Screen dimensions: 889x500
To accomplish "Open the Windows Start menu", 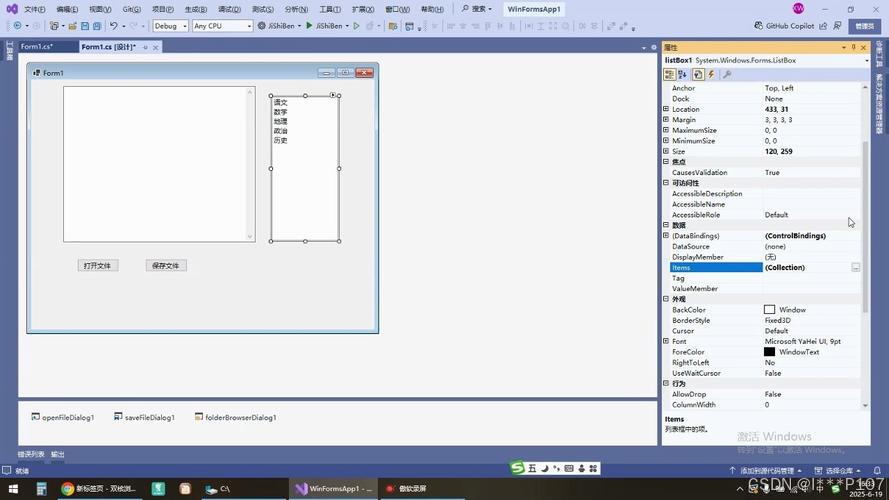I will pyautogui.click(x=13, y=489).
